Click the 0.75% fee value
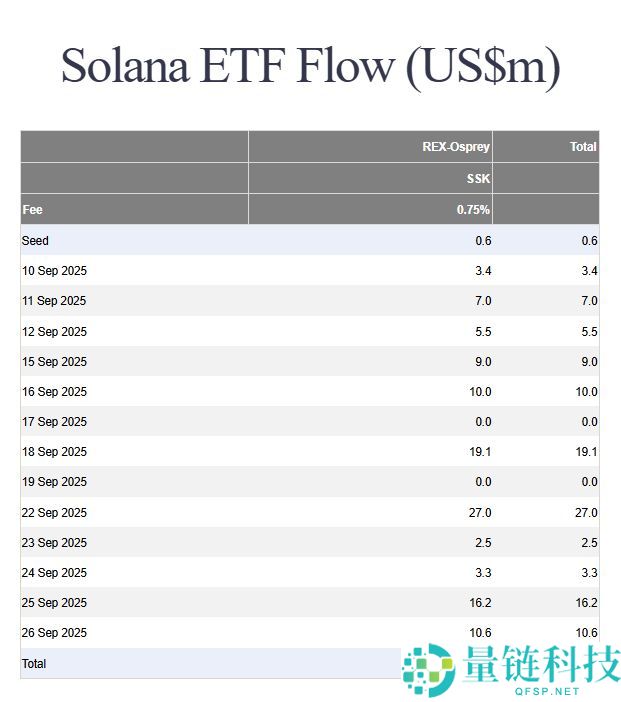 (x=473, y=210)
